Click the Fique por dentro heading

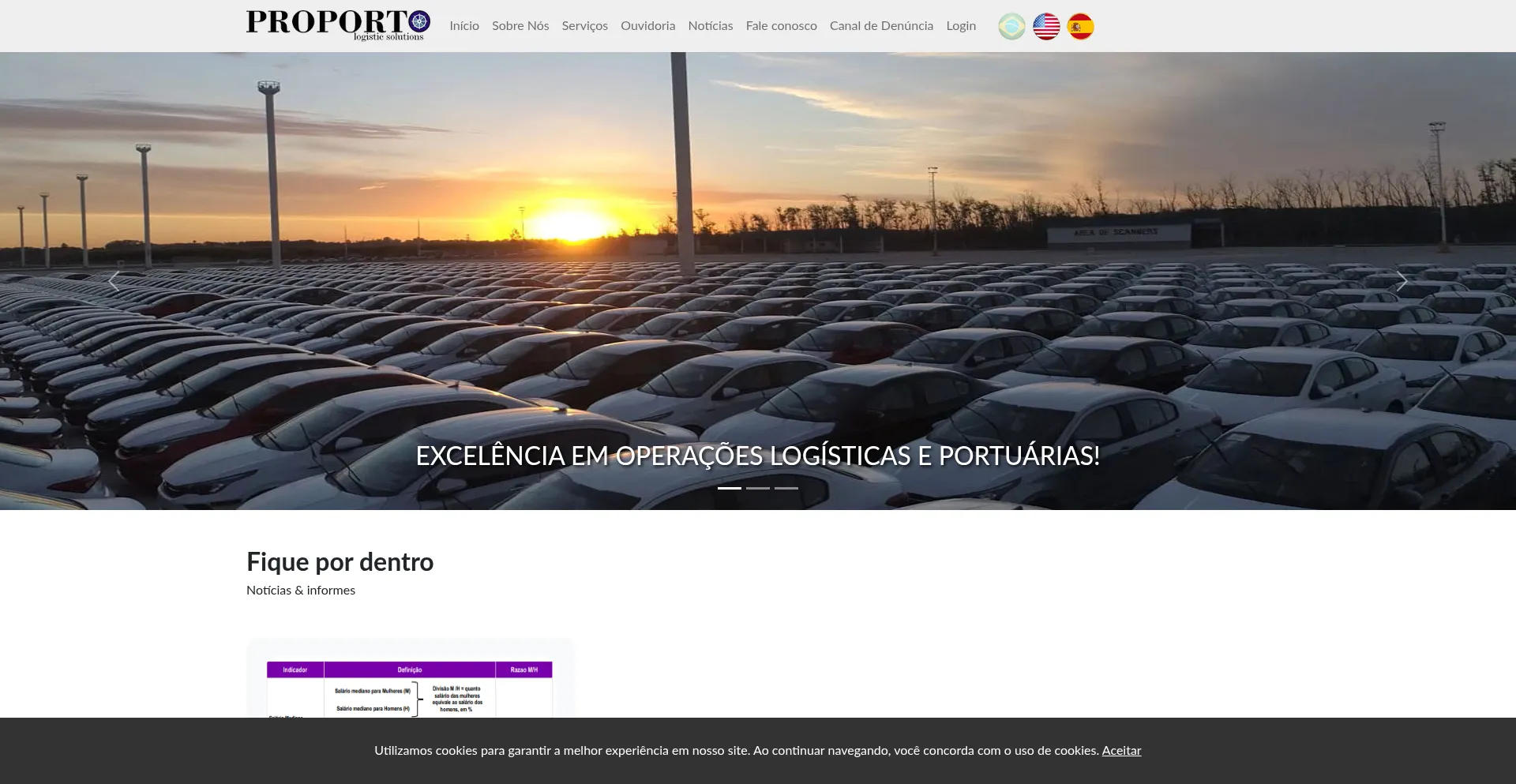340,562
